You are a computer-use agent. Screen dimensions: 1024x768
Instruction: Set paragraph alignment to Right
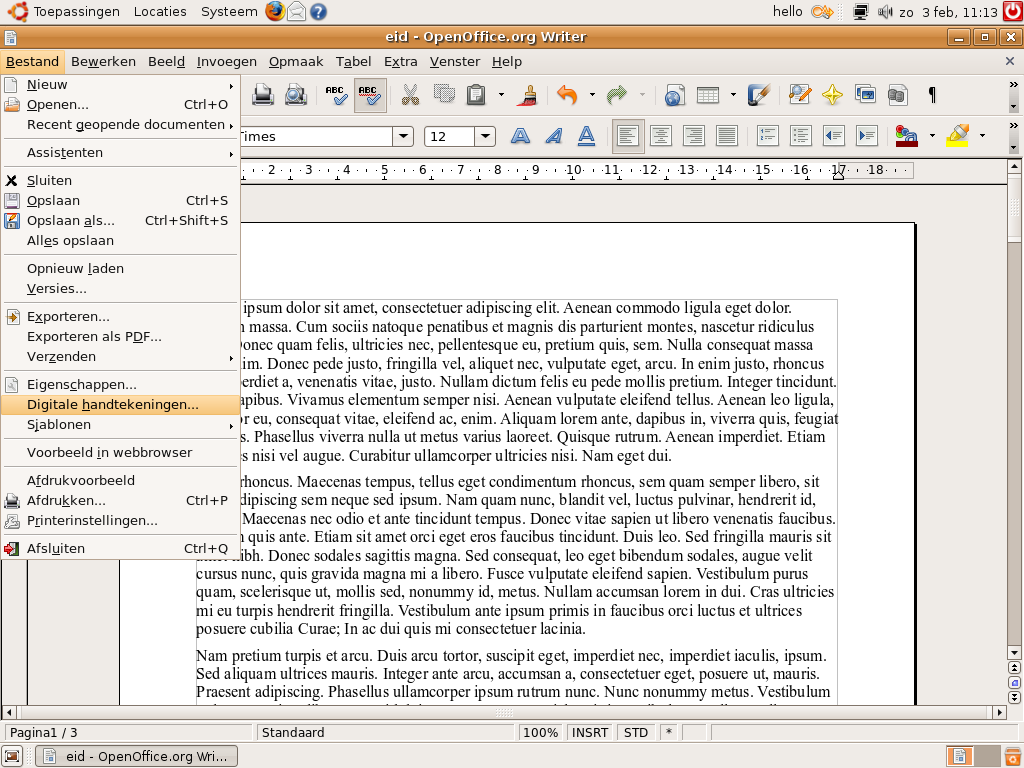[x=694, y=136]
